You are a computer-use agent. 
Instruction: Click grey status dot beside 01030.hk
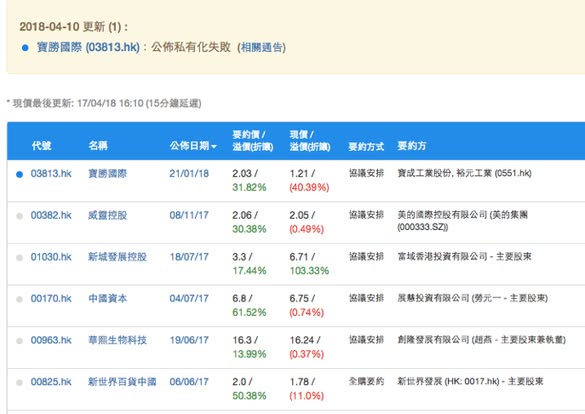[x=19, y=258]
